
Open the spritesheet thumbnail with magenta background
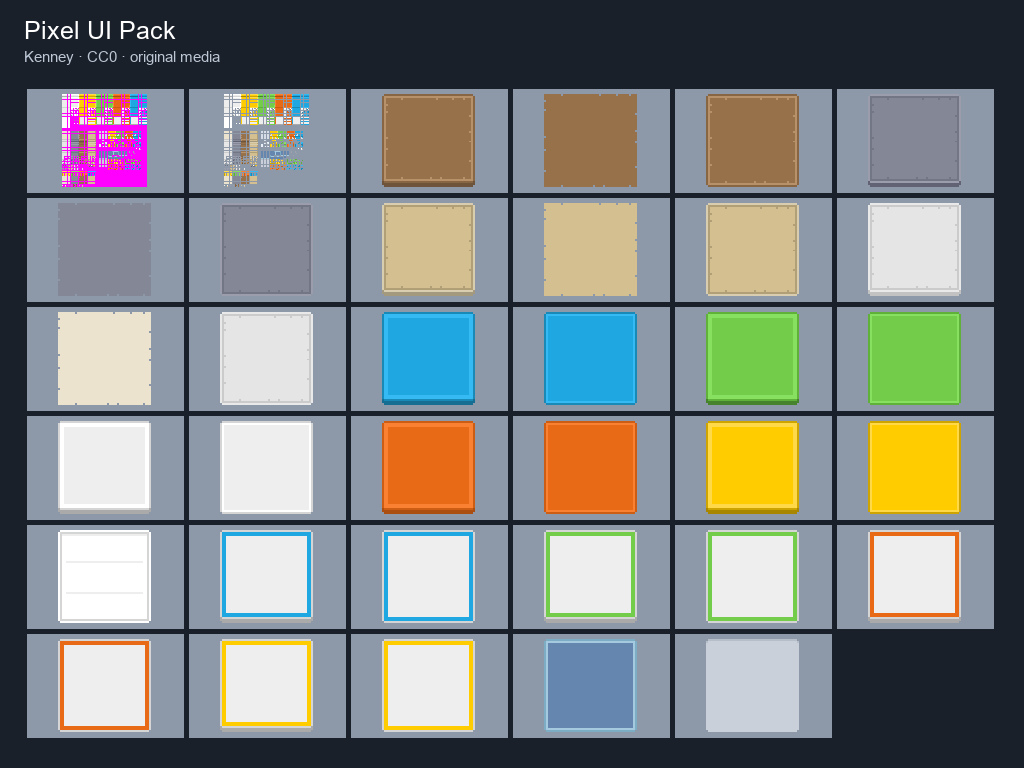(104, 140)
